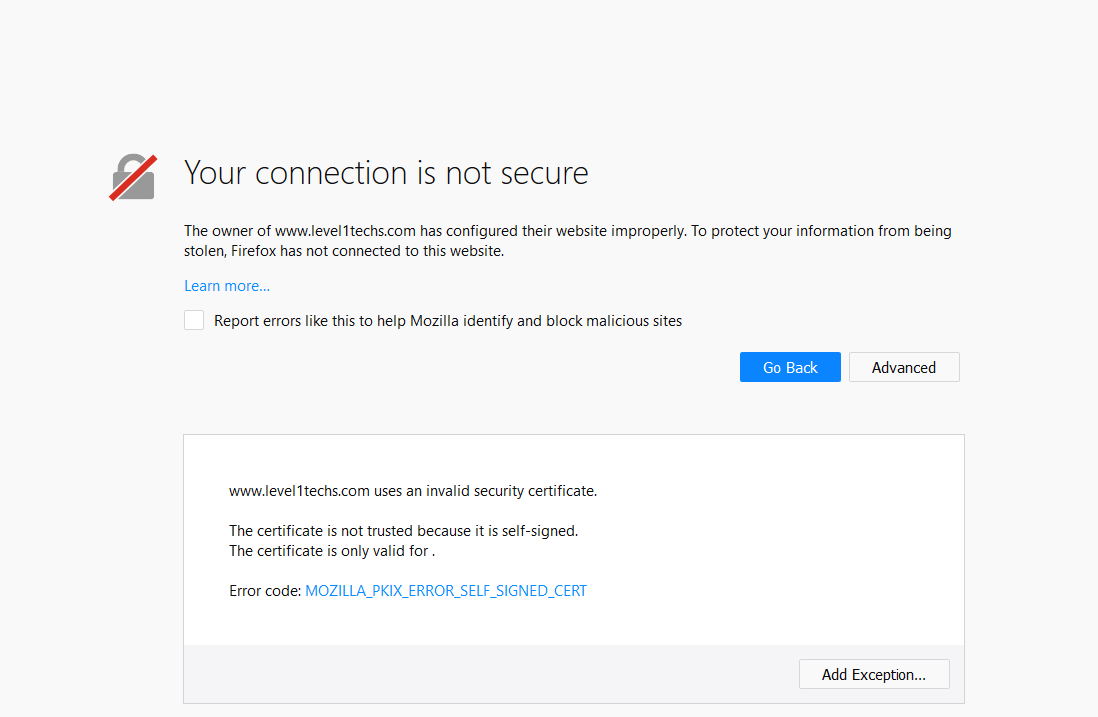Open the Learn more link

[x=227, y=286]
